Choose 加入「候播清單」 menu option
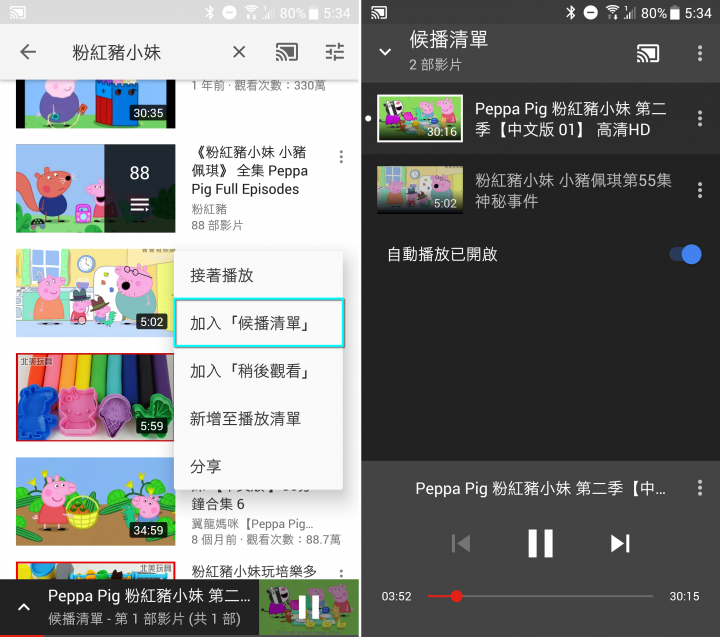Viewport: 720px width, 637px height. pos(259,323)
